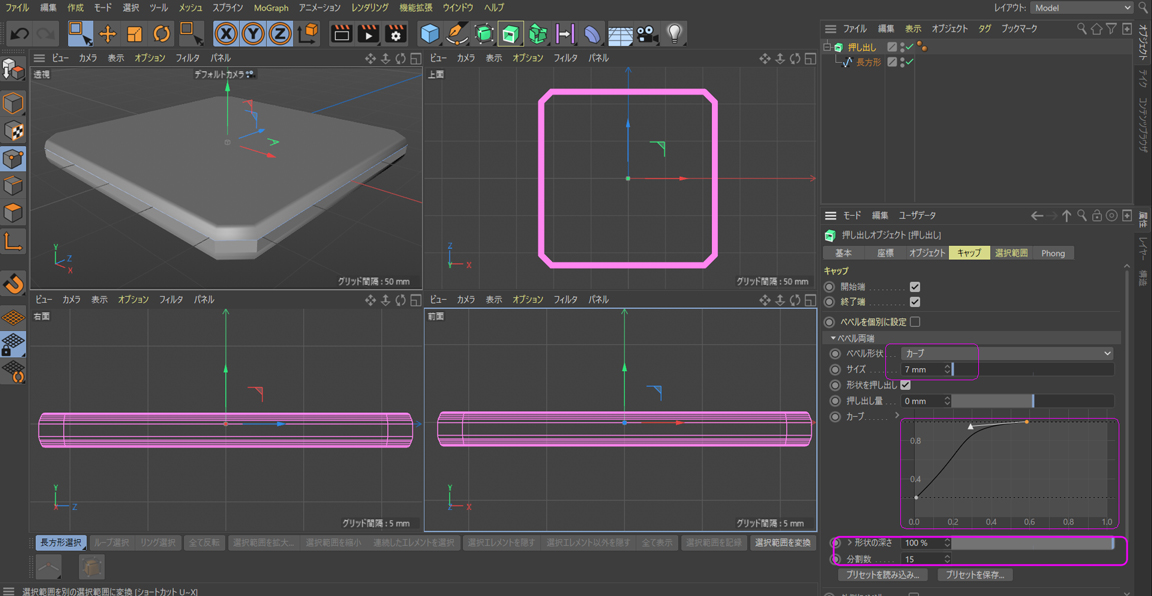Click the プリセットを読み込み button
The width and height of the screenshot is (1152, 596).
point(882,575)
